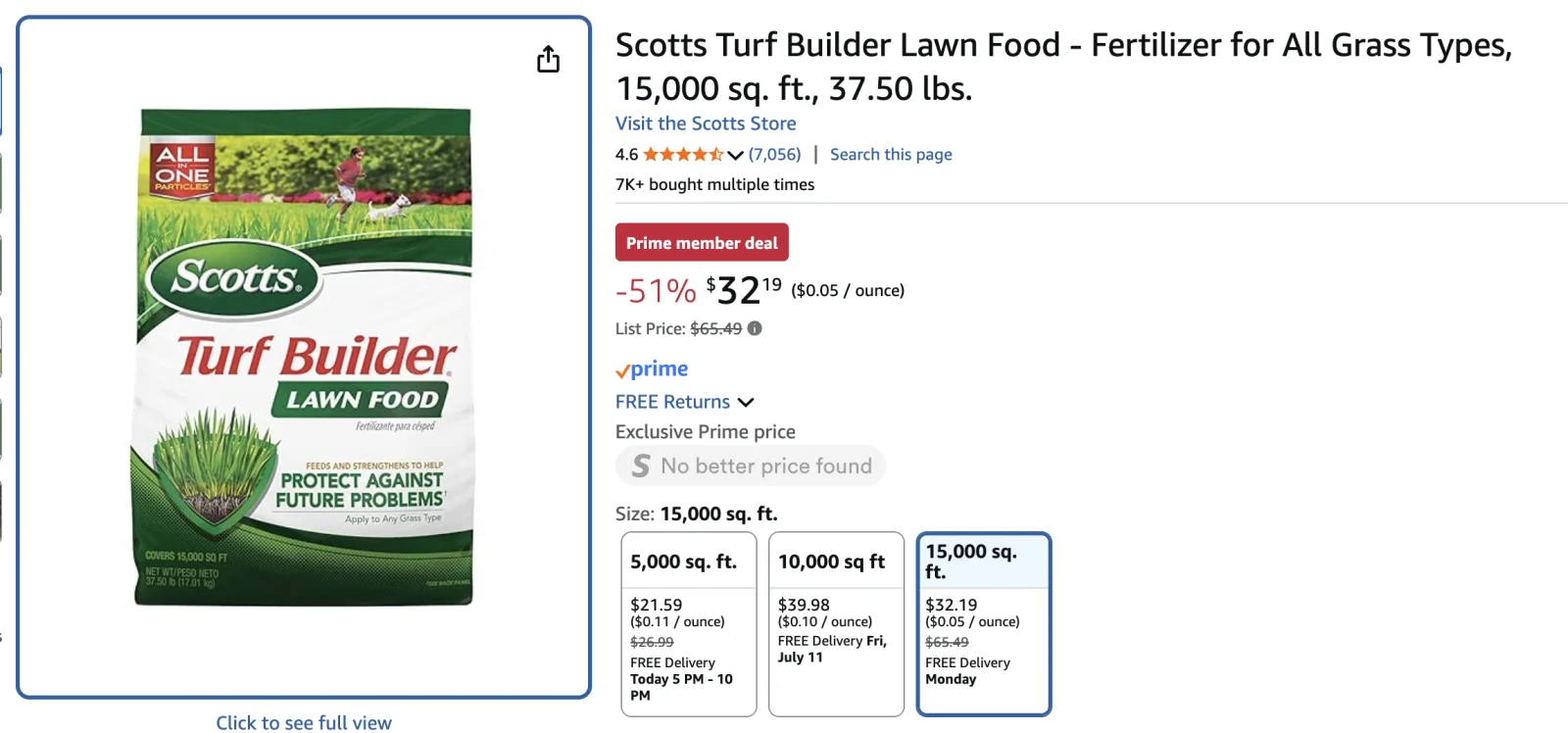This screenshot has width=1568, height=733.
Task: Click the info icon beside List Price
Action: coord(755,328)
